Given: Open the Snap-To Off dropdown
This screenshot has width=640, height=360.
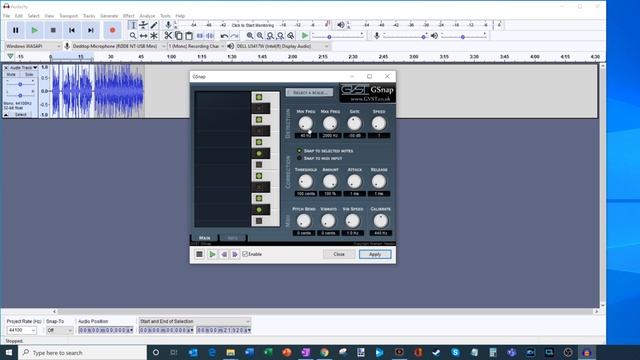Looking at the screenshot, I should [59, 330].
